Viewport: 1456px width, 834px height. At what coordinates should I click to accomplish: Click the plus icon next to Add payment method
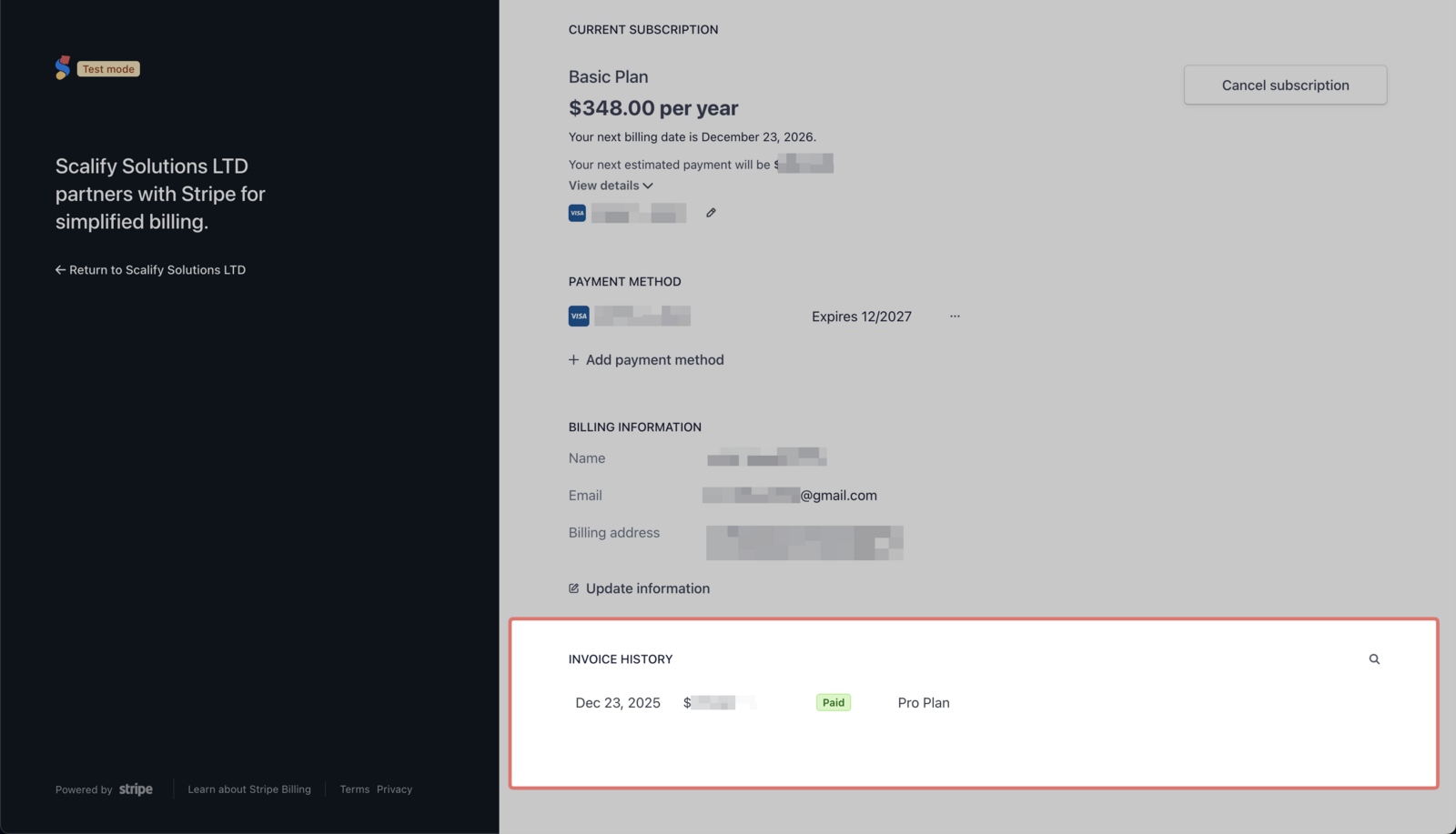(572, 359)
